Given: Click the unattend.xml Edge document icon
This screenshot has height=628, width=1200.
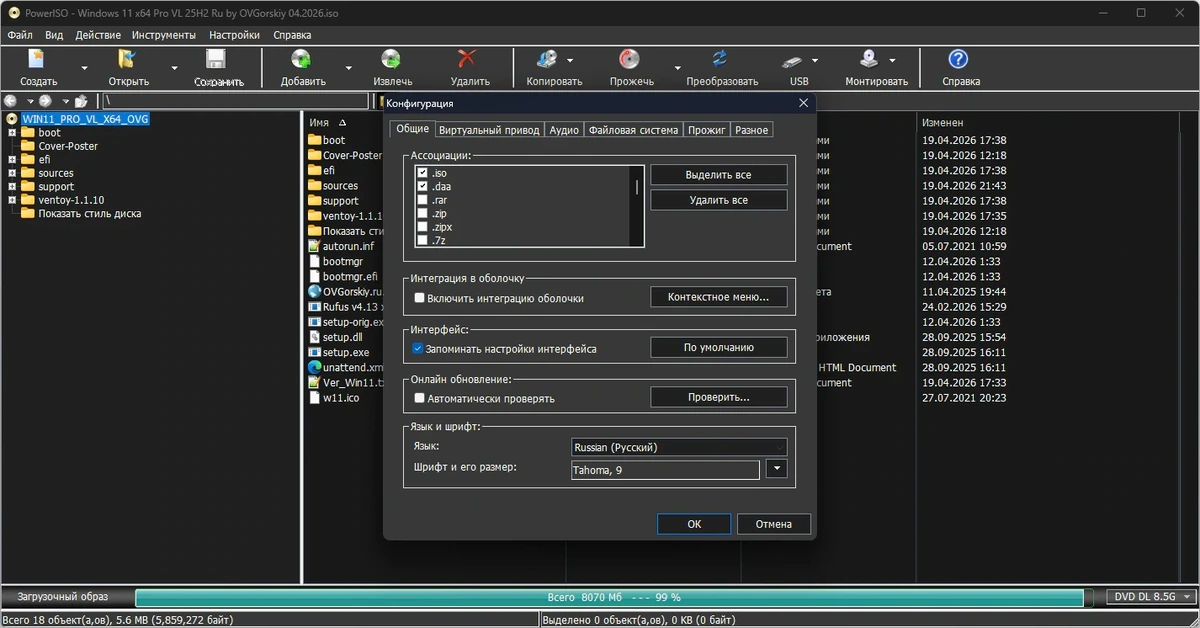Looking at the screenshot, I should pos(314,367).
